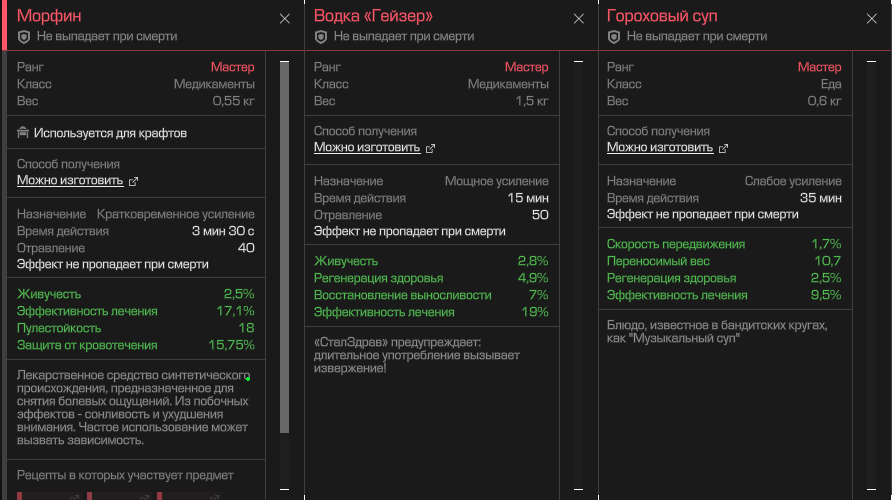Click the external-link icon in the Водка «Гейзер» panel

click(x=430, y=149)
